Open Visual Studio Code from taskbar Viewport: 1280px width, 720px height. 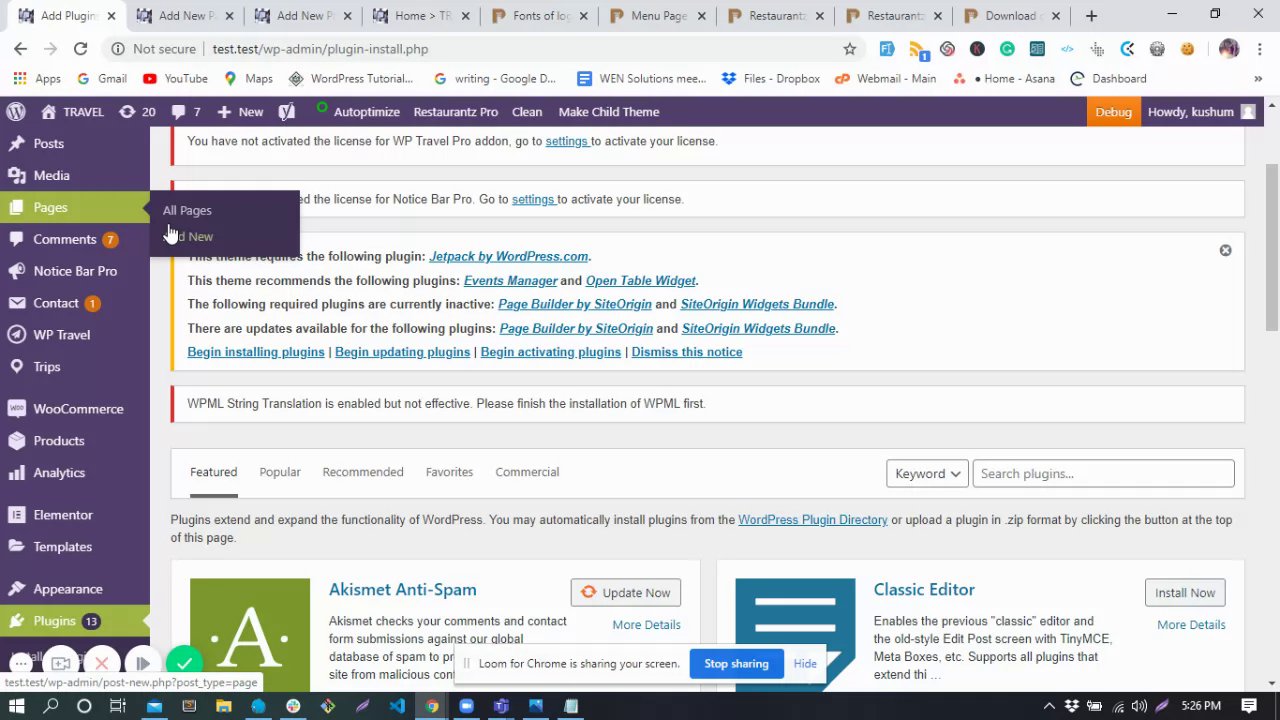pyautogui.click(x=397, y=706)
